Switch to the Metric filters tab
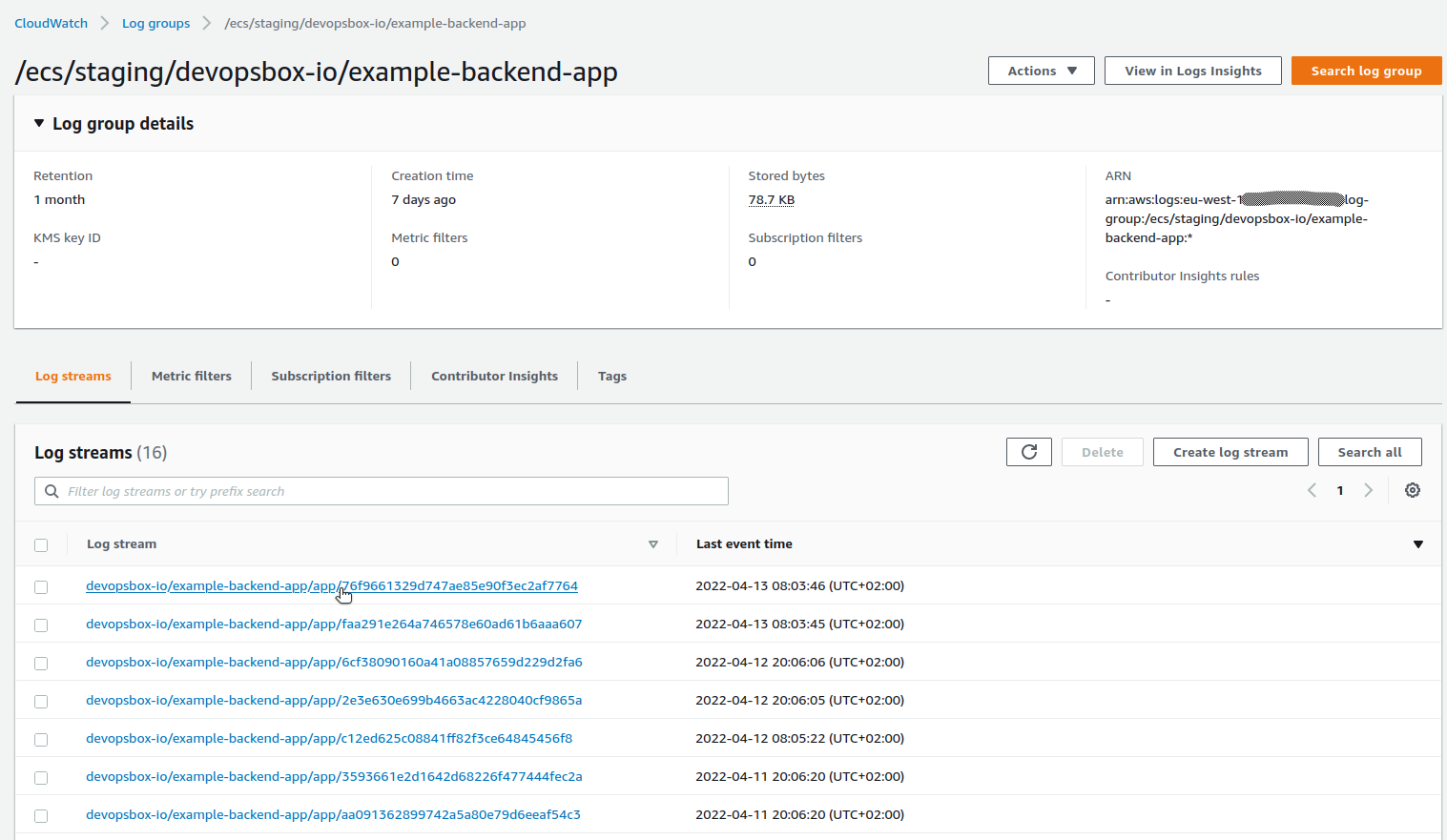 point(191,376)
